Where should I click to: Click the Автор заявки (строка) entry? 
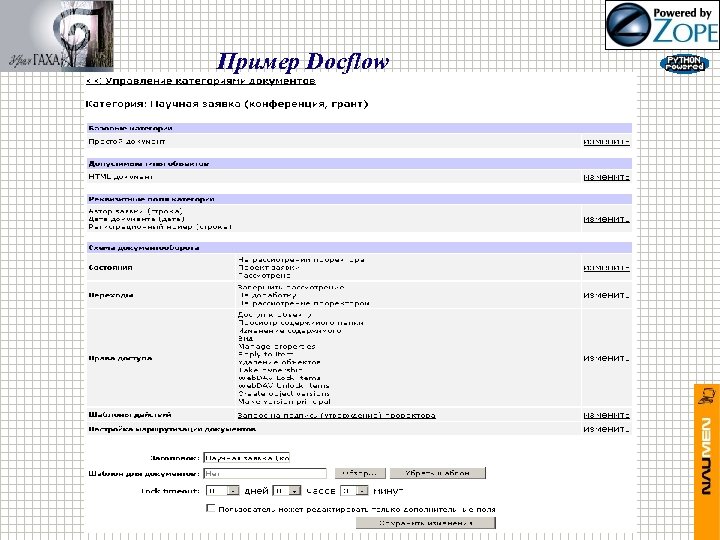(136, 211)
